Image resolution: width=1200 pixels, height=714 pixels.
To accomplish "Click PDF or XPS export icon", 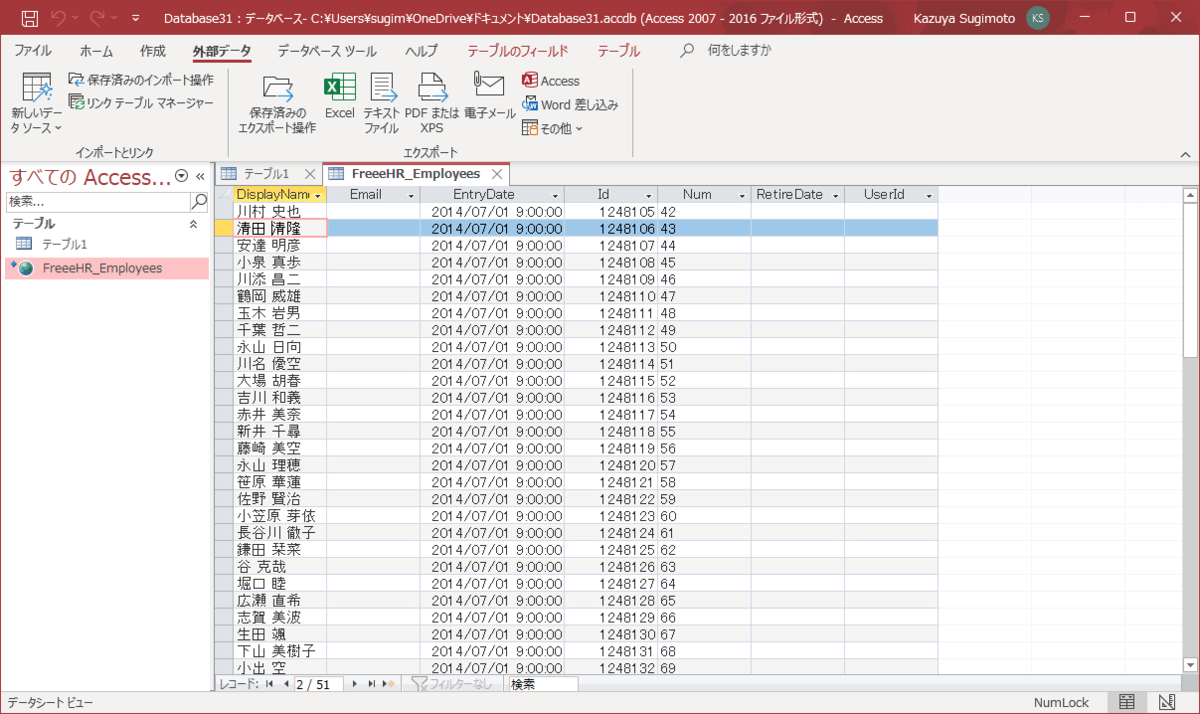I will (x=432, y=102).
